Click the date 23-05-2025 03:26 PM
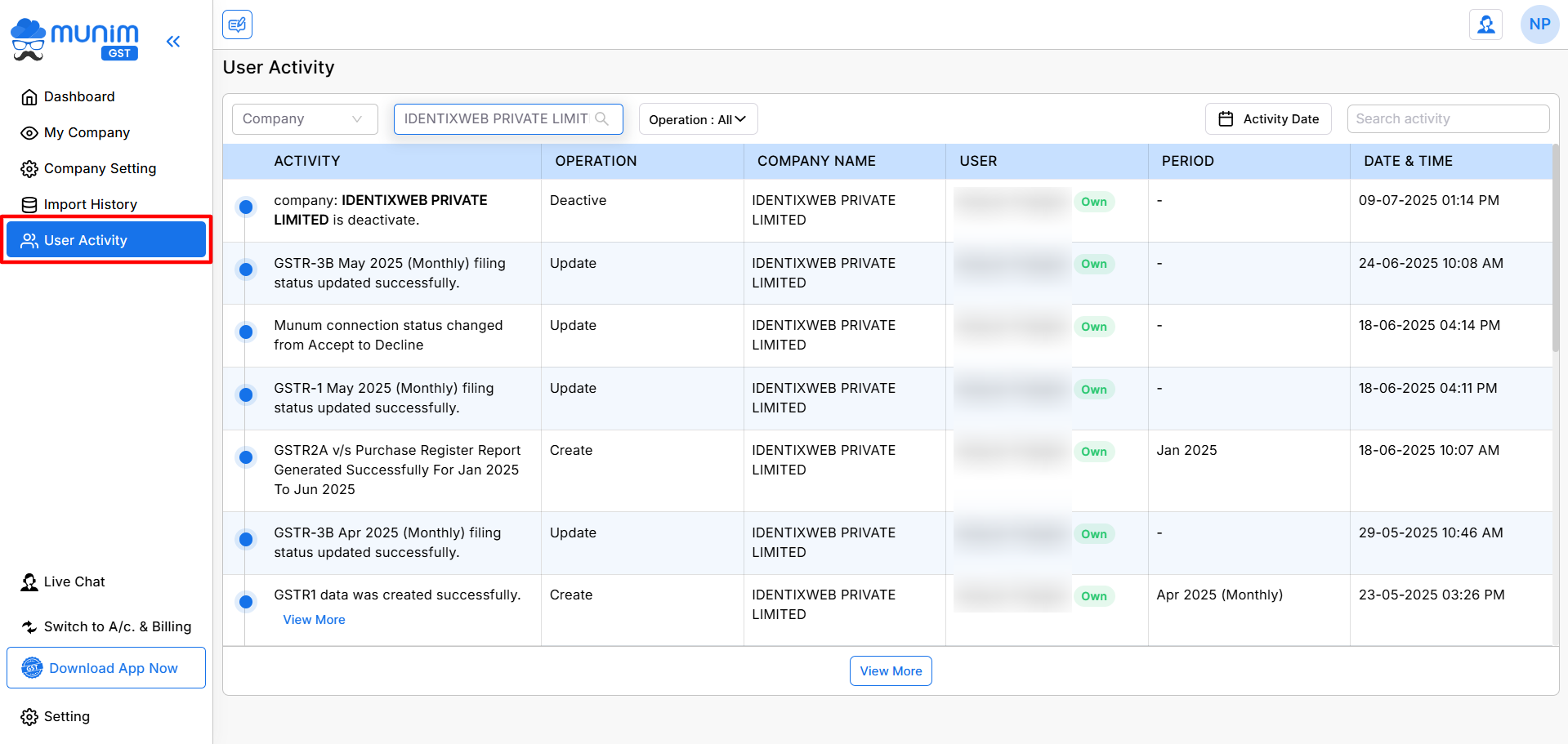1568x744 pixels. pos(1432,595)
